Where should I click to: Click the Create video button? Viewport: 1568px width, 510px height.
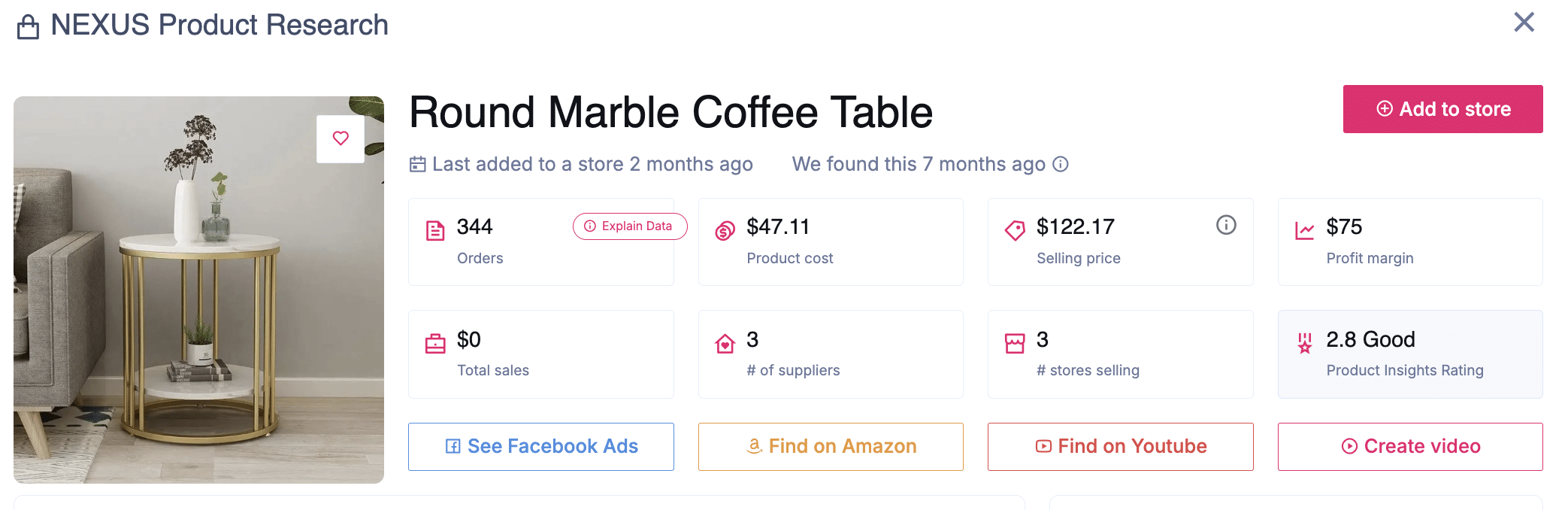click(x=1409, y=446)
